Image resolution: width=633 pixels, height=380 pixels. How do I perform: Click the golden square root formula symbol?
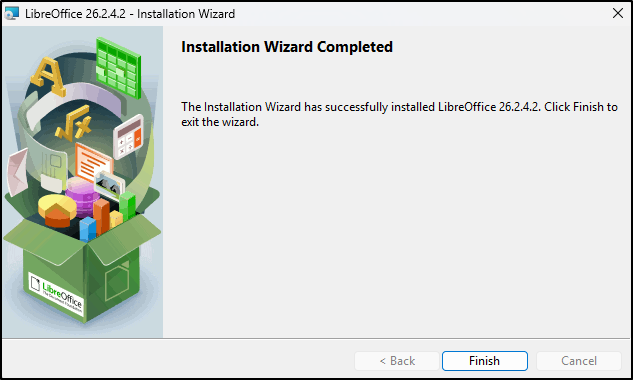(73, 123)
